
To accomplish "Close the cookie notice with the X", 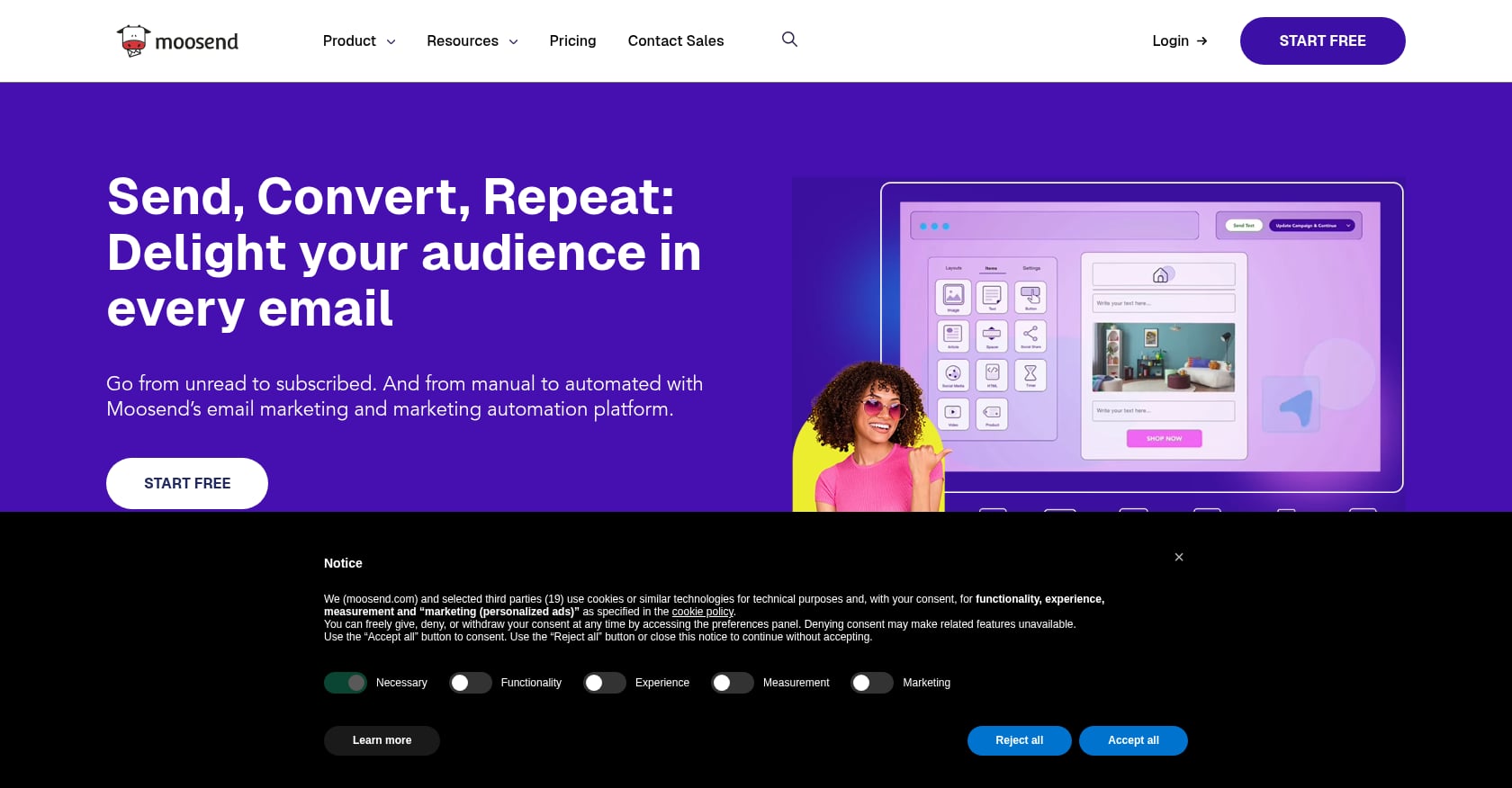I will click(x=1179, y=557).
